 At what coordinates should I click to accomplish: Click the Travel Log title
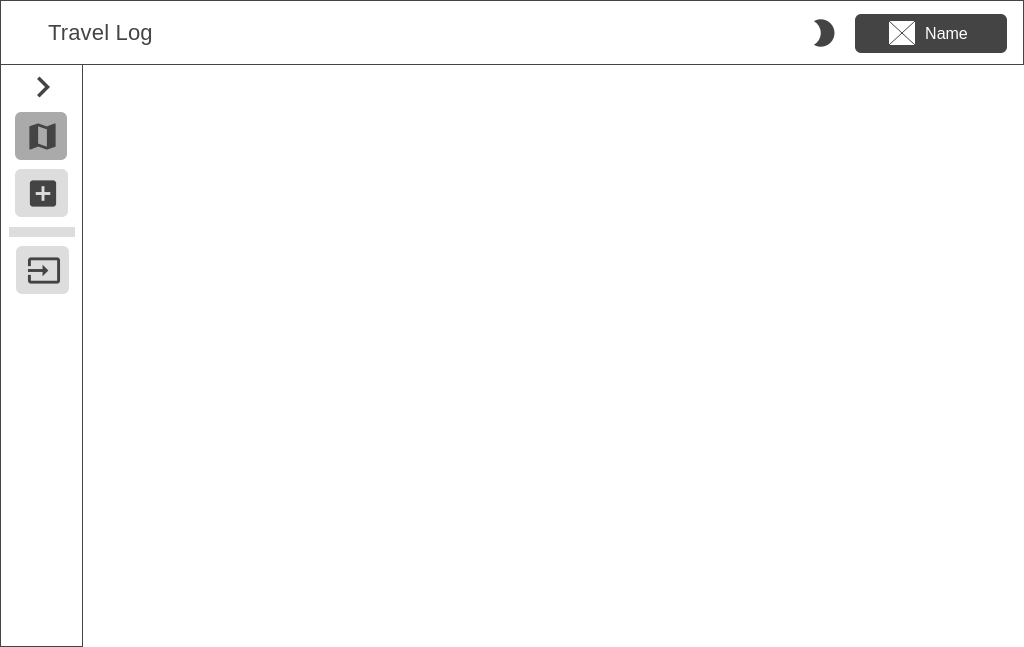point(100,33)
